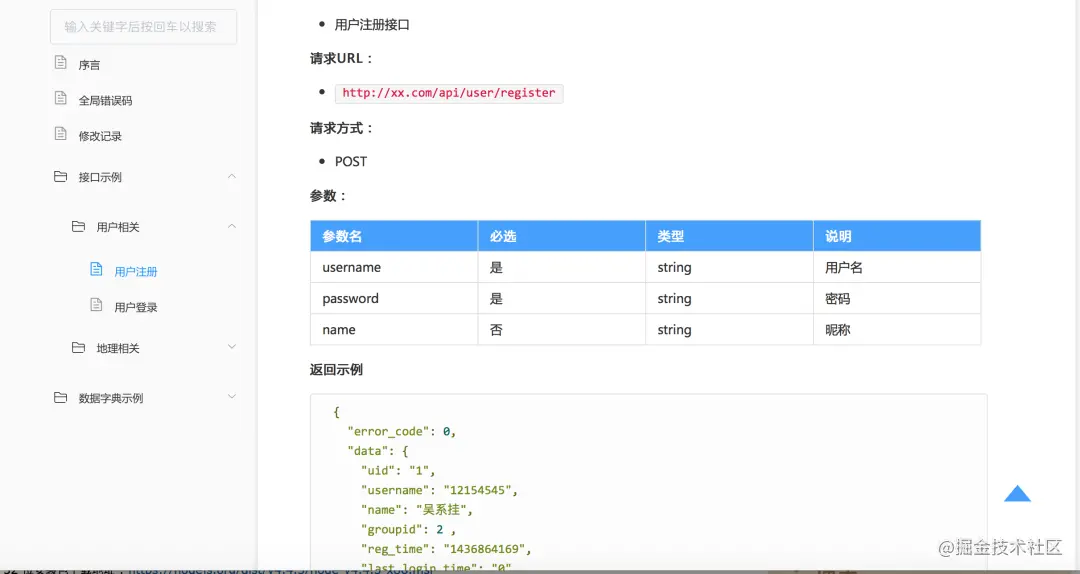Image resolution: width=1080 pixels, height=574 pixels.
Task: Click the document icon next to 序言
Action: click(61, 63)
